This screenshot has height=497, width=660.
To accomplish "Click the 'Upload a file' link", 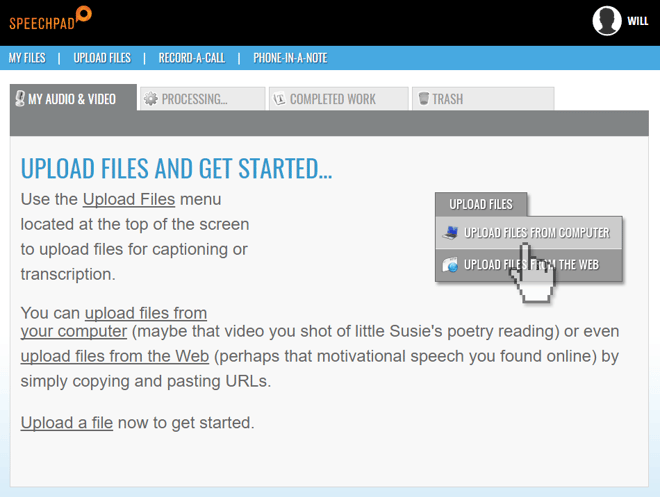I will [x=67, y=423].
